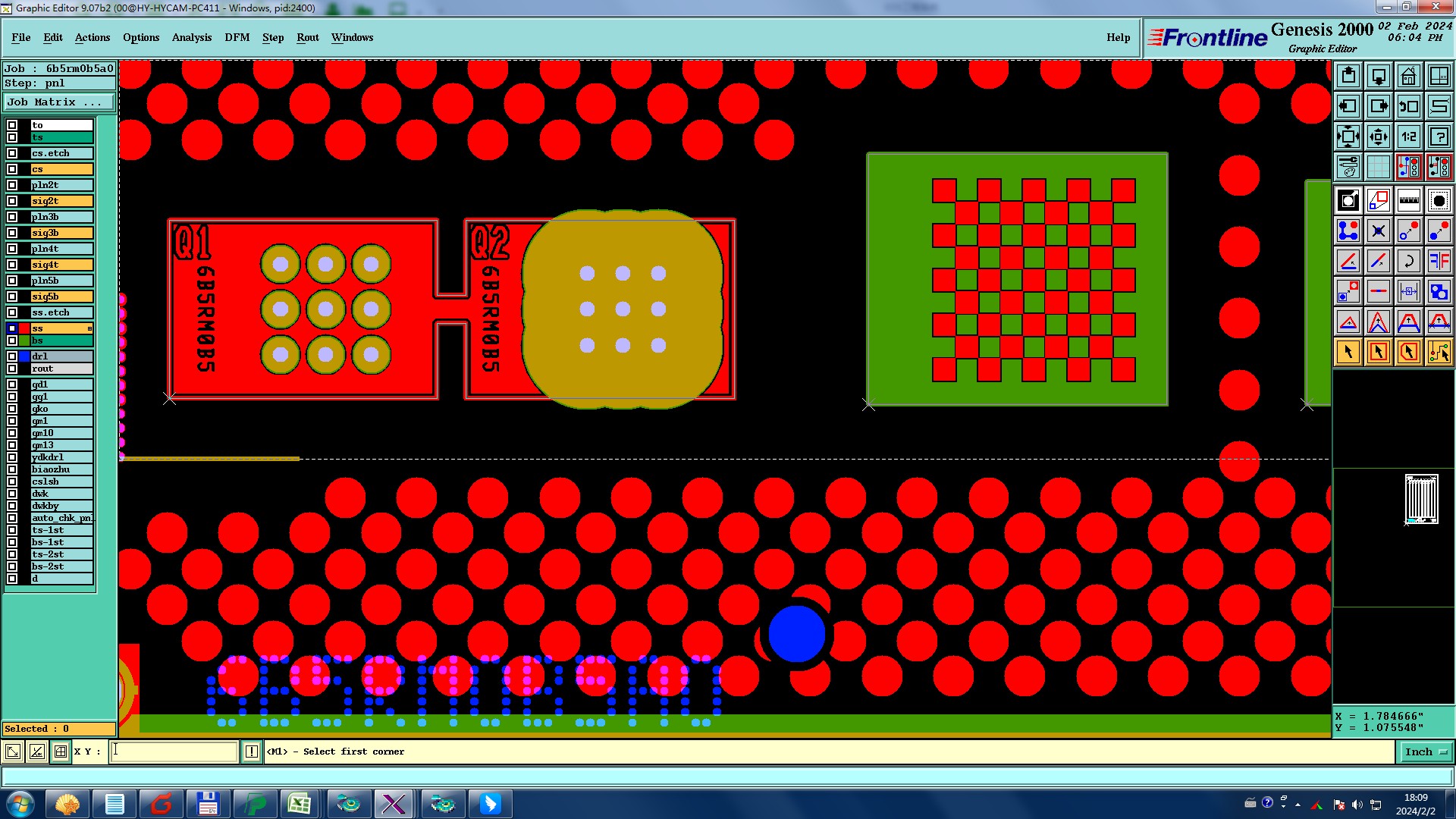Screen dimensions: 1456x819
Task: Click the red ss layer color swatch
Action: point(24,328)
